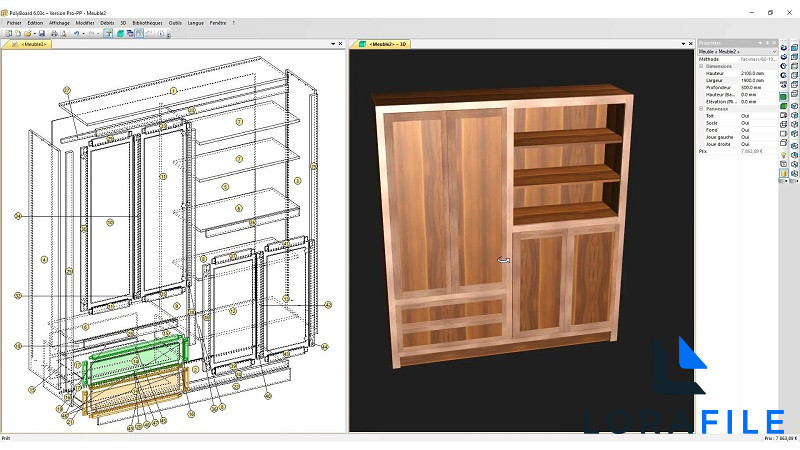Viewport: 800px width, 450px height.
Task: Click the printer icon
Action: 54,33
